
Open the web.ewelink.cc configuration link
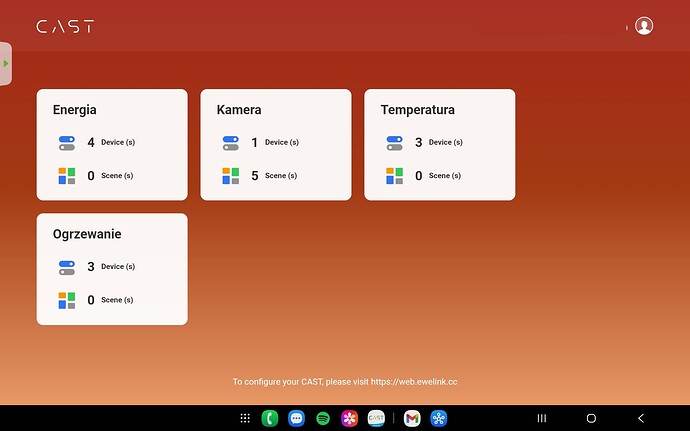pyautogui.click(x=414, y=382)
